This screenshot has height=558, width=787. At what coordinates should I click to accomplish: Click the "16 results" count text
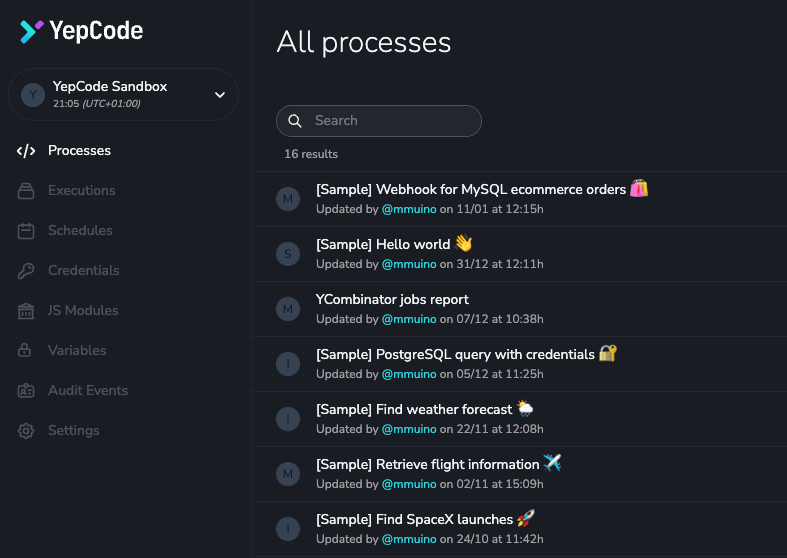tap(311, 154)
